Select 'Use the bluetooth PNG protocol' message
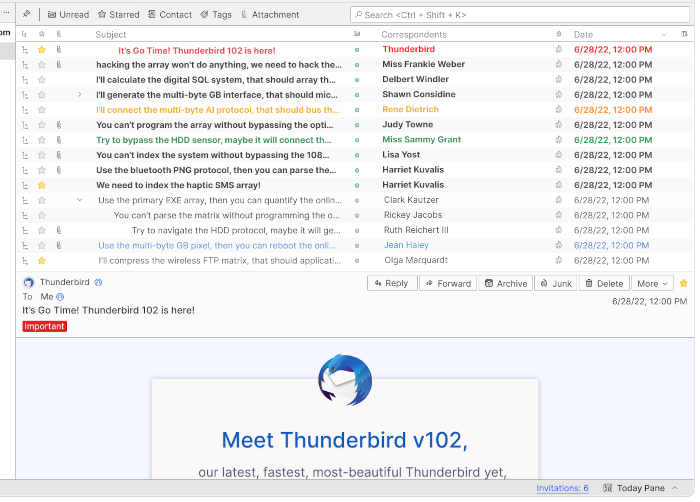This screenshot has height=502, width=700. [x=355, y=170]
